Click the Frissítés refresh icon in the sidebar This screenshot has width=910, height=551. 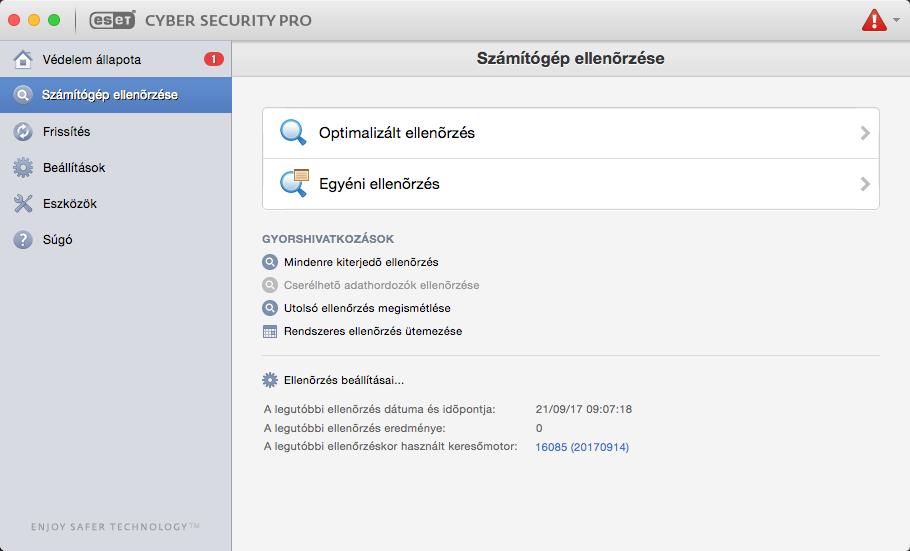pos(23,131)
